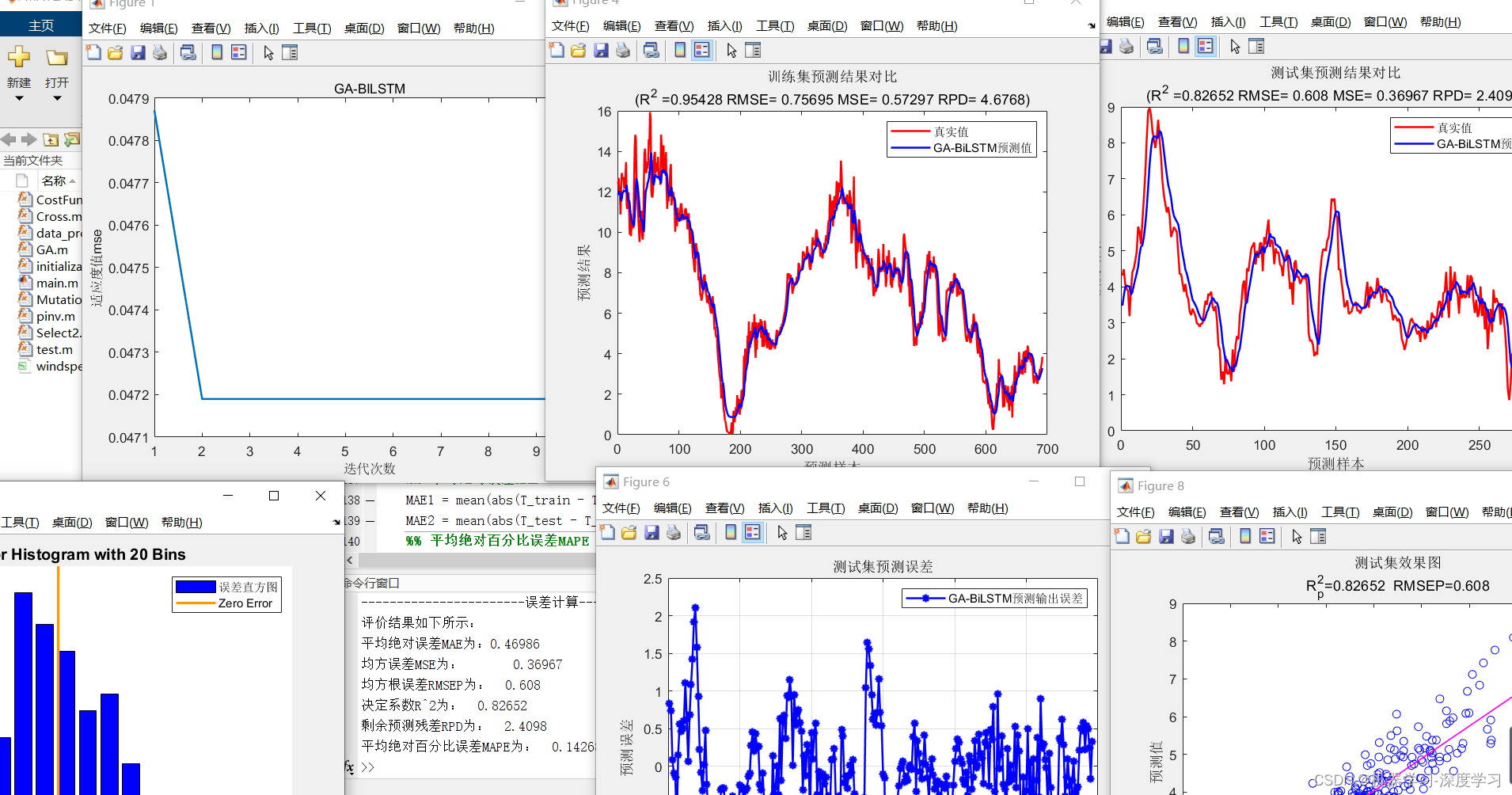The image size is (1512, 795).
Task: Click the browse for folder icon
Action: [x=72, y=140]
